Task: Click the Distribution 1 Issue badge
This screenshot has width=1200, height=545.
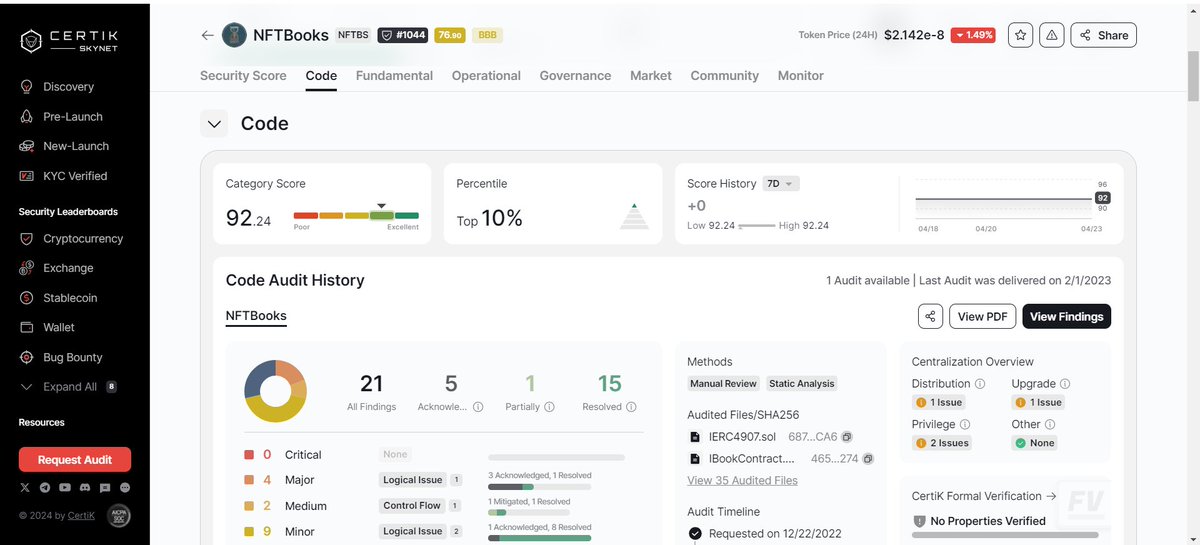Action: (938, 402)
